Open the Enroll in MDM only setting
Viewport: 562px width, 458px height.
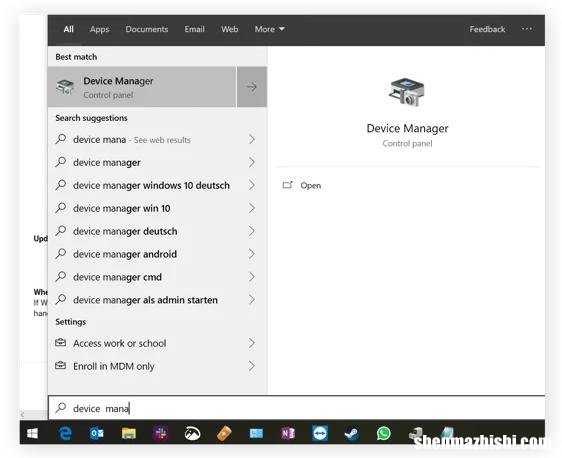point(157,366)
